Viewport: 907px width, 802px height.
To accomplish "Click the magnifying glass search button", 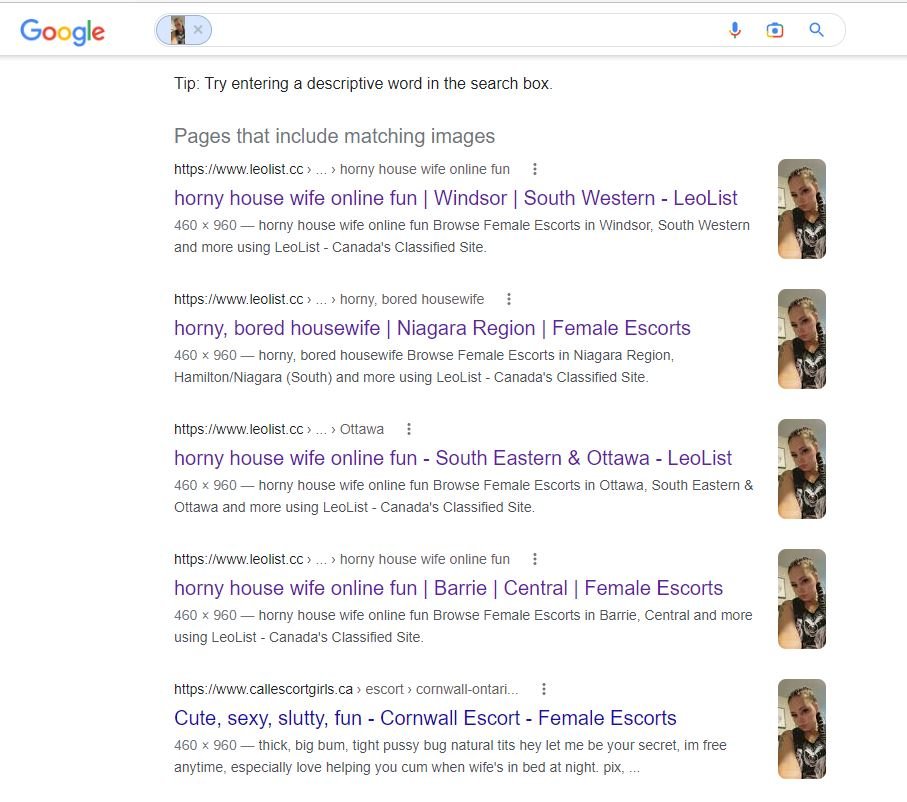I will [816, 30].
